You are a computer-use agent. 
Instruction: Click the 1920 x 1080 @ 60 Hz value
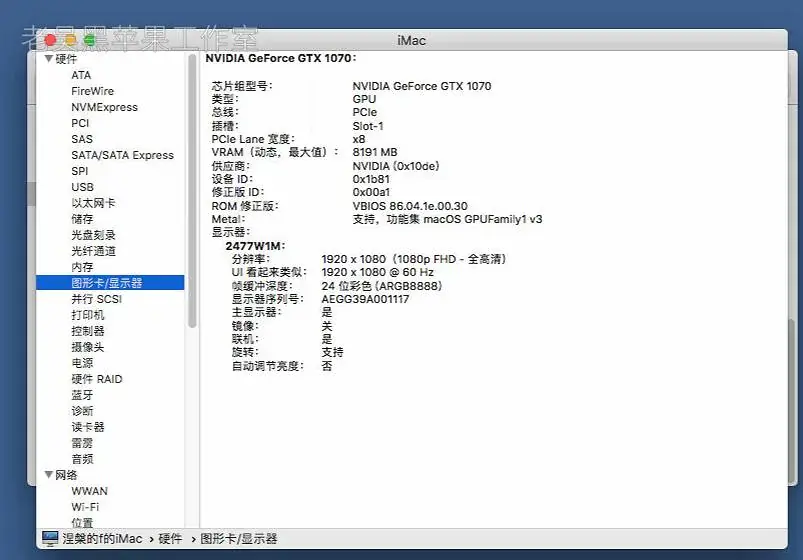(377, 273)
